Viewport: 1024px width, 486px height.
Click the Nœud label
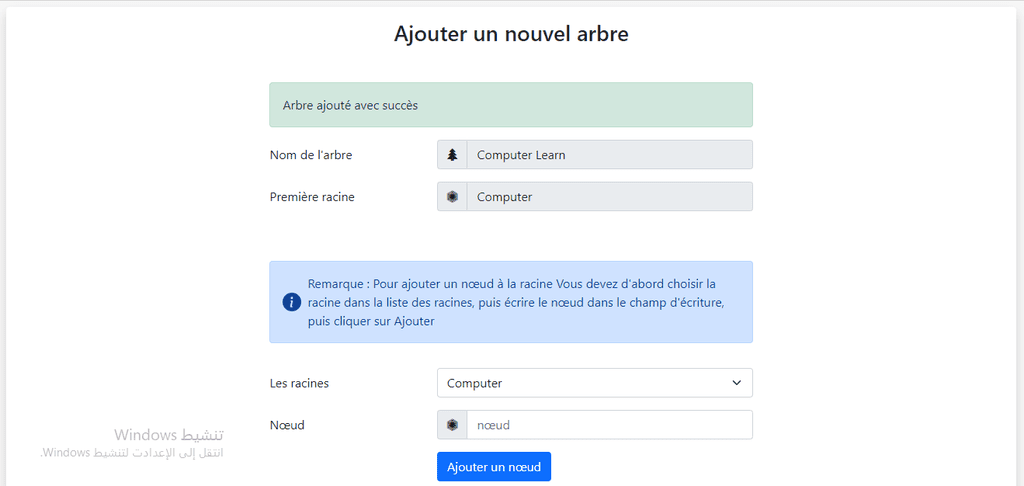tap(287, 425)
